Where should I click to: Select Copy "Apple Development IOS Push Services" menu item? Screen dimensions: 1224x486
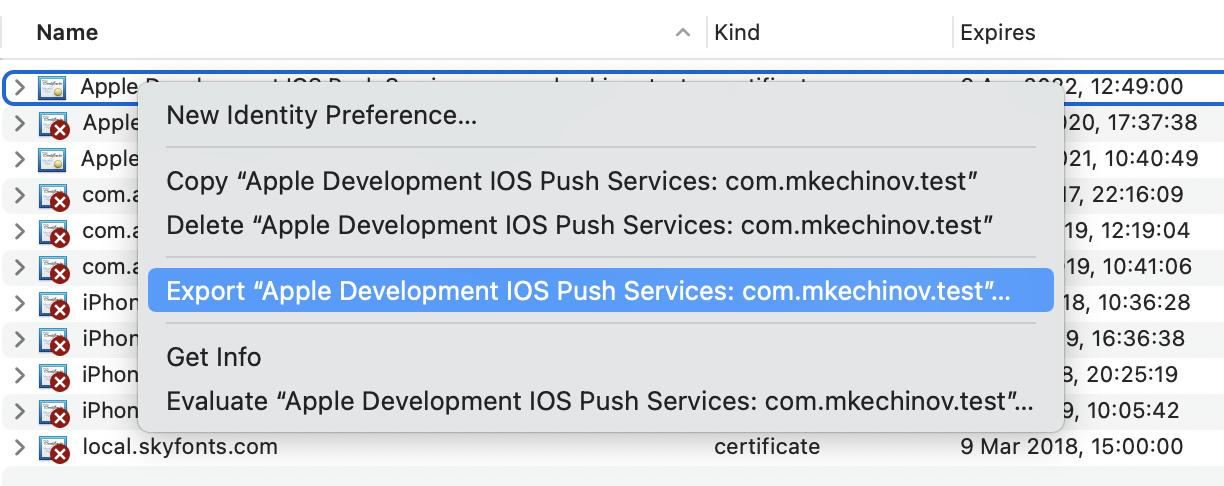pyautogui.click(x=571, y=181)
